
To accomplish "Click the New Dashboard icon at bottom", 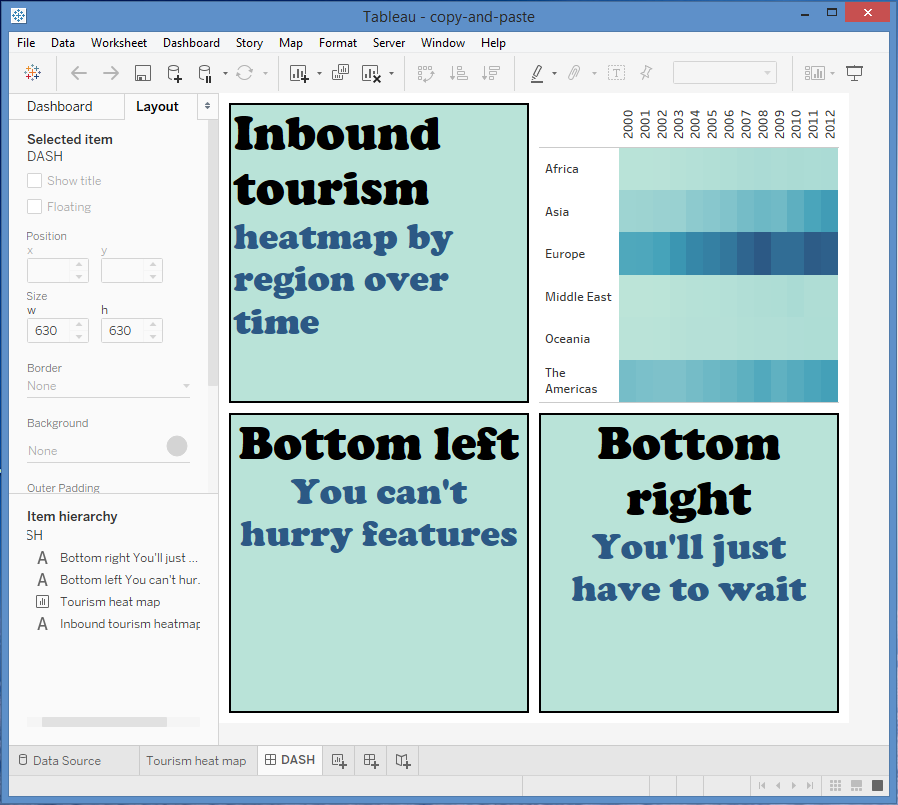I will click(370, 760).
